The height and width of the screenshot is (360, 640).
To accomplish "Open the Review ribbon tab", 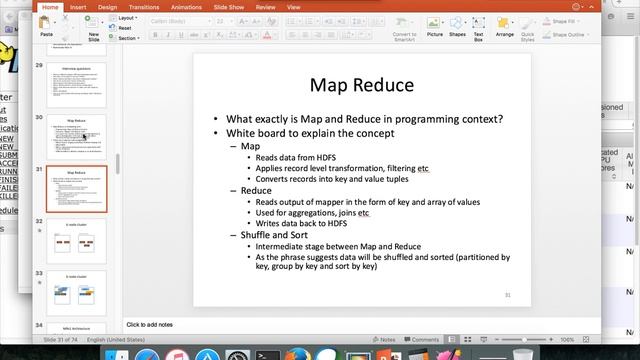I will (265, 7).
